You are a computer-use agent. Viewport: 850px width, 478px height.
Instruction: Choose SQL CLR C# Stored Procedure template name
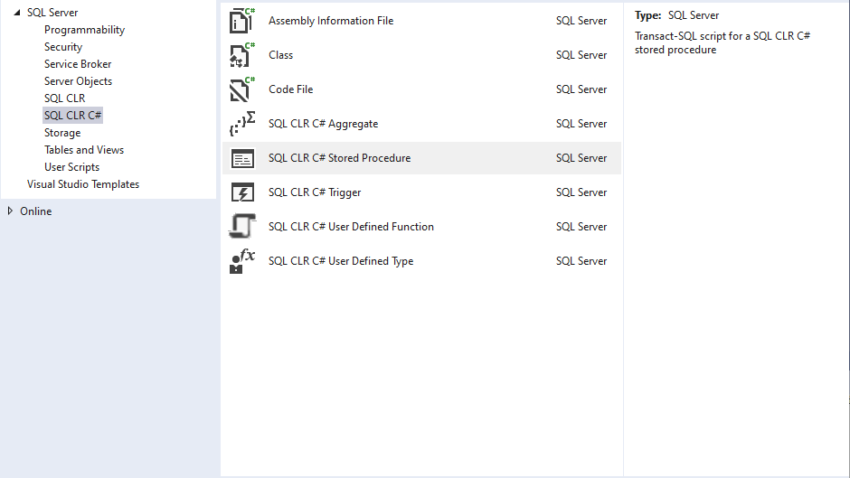point(339,158)
